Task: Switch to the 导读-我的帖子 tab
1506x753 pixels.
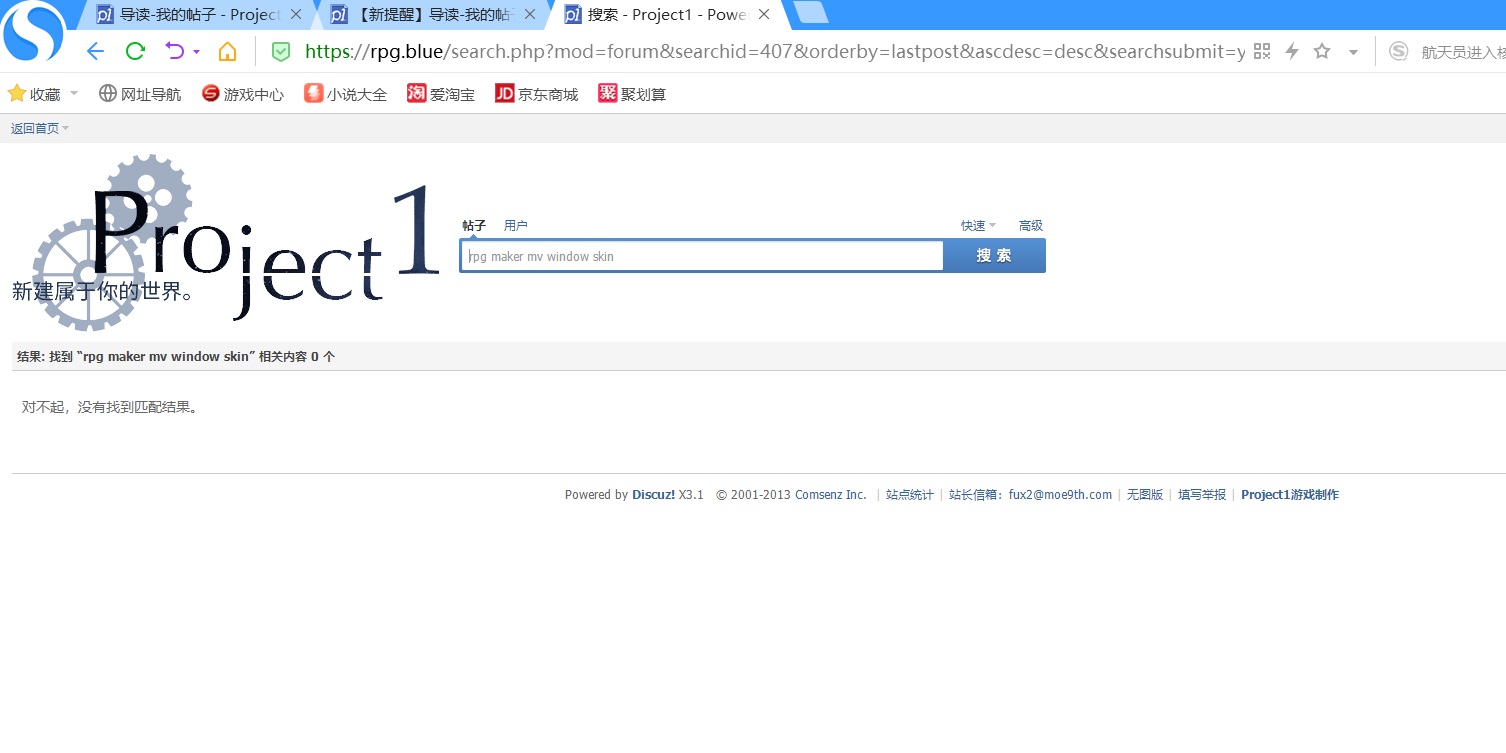Action: (198, 15)
